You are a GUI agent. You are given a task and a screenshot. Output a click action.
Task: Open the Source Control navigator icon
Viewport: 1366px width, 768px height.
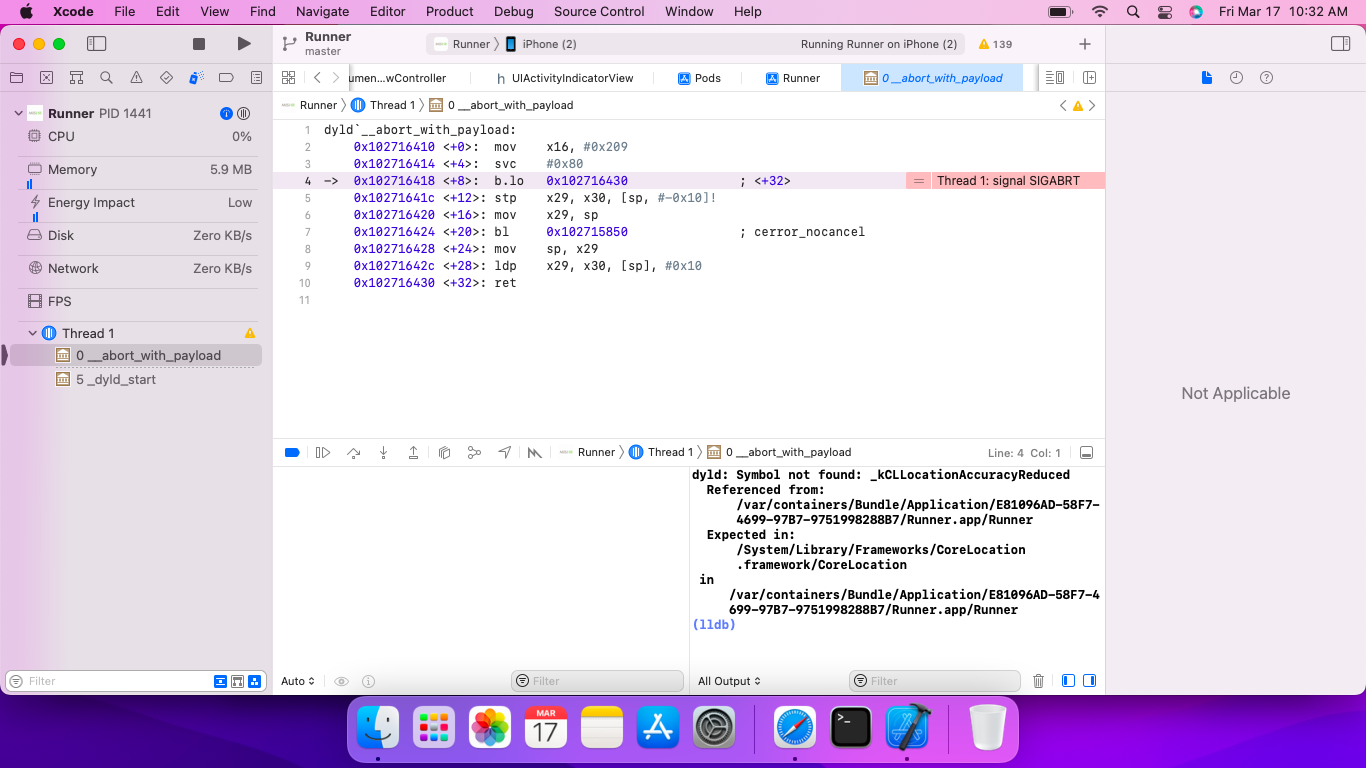46,78
